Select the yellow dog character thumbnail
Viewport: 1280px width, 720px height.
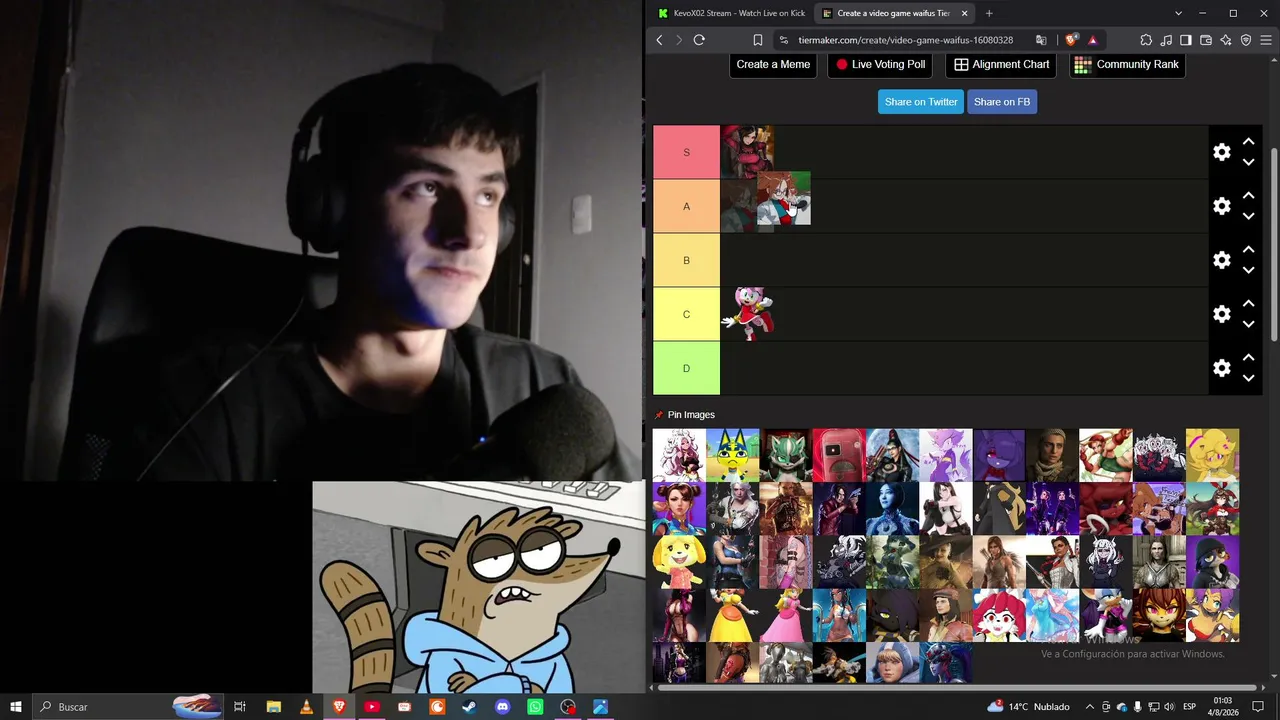[x=679, y=562]
